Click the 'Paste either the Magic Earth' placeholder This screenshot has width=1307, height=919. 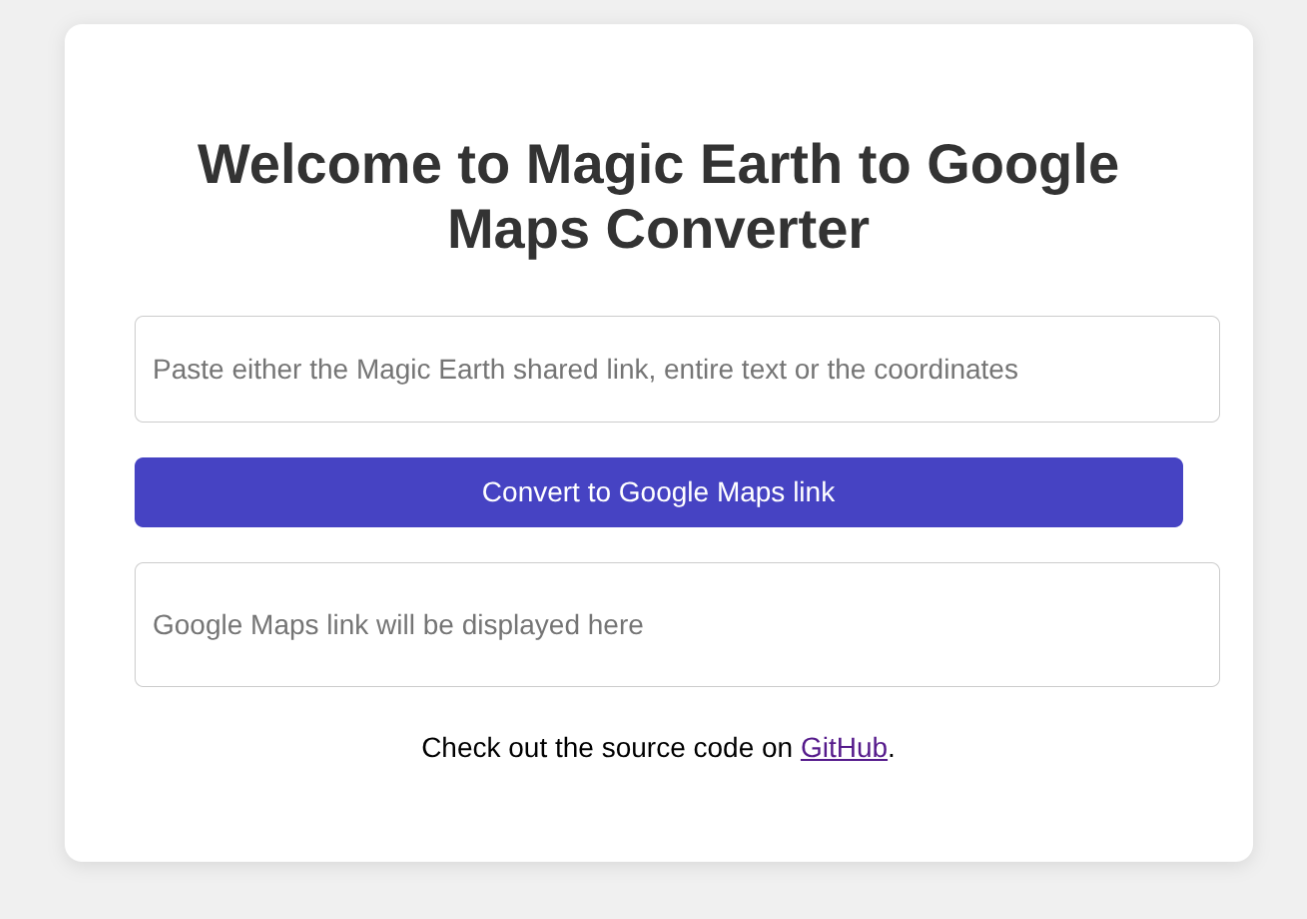point(584,369)
